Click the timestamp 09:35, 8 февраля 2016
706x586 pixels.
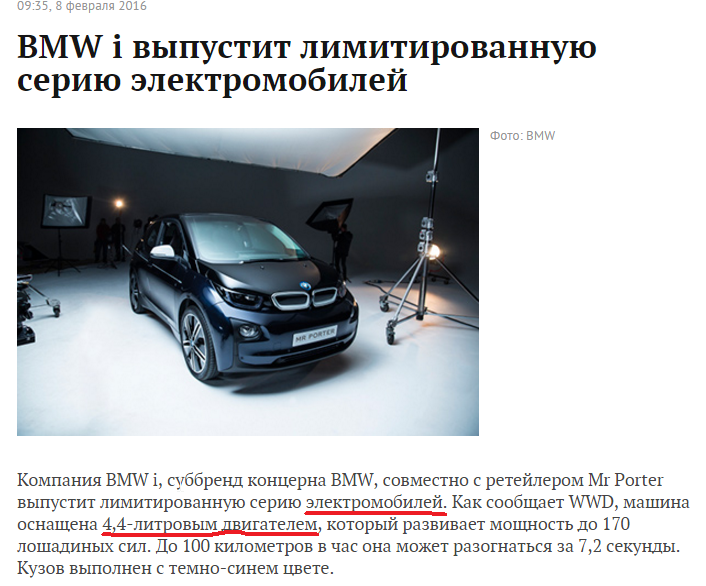[x=82, y=6]
